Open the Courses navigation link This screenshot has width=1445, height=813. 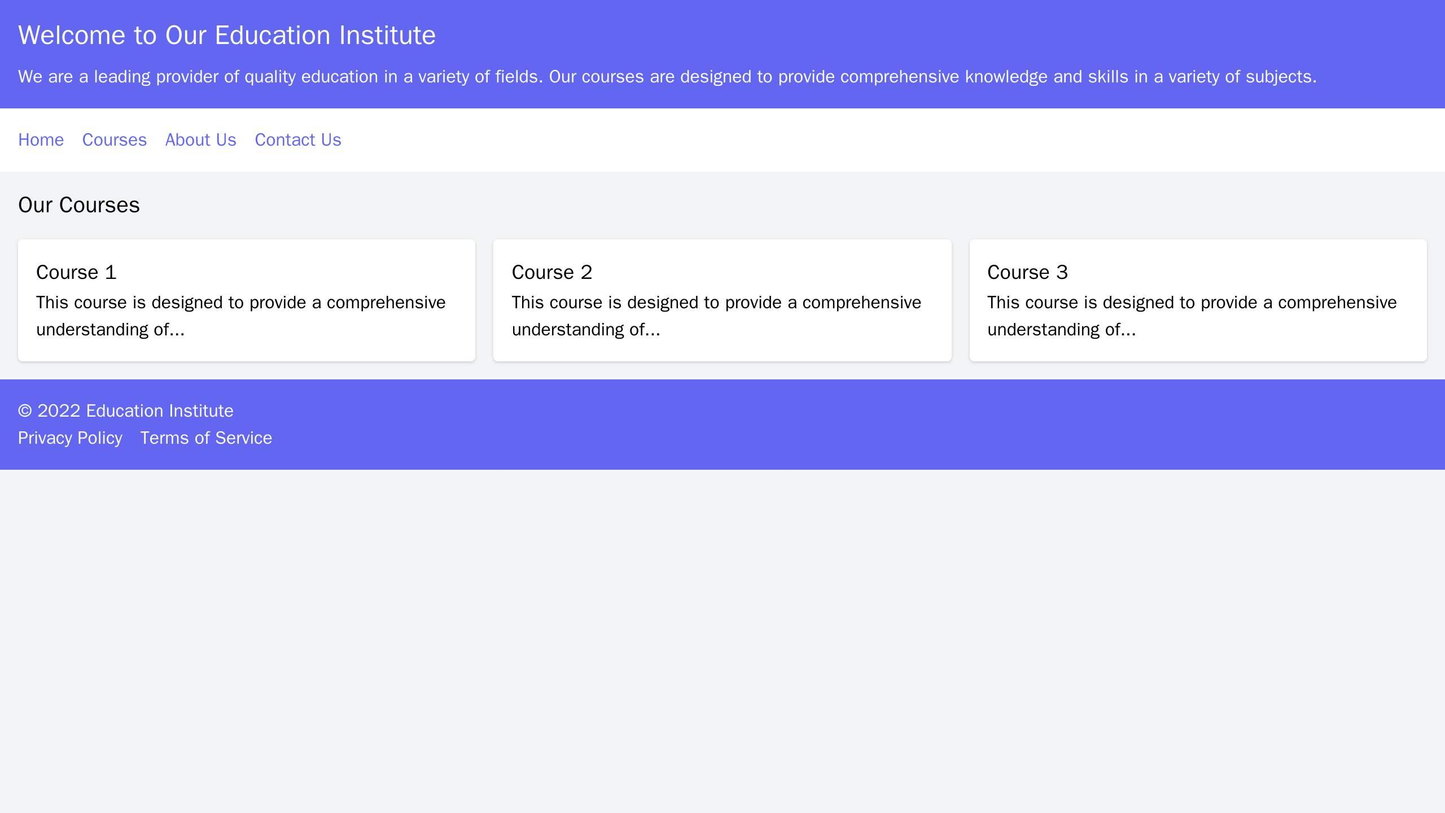click(x=114, y=140)
